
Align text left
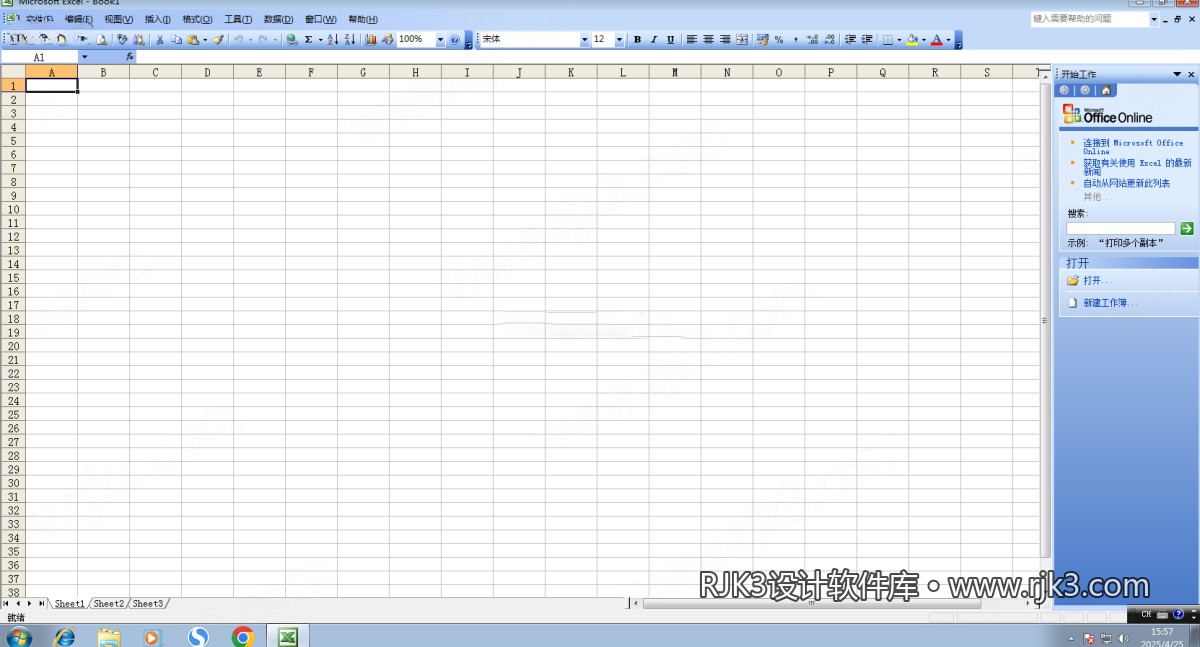(692, 40)
